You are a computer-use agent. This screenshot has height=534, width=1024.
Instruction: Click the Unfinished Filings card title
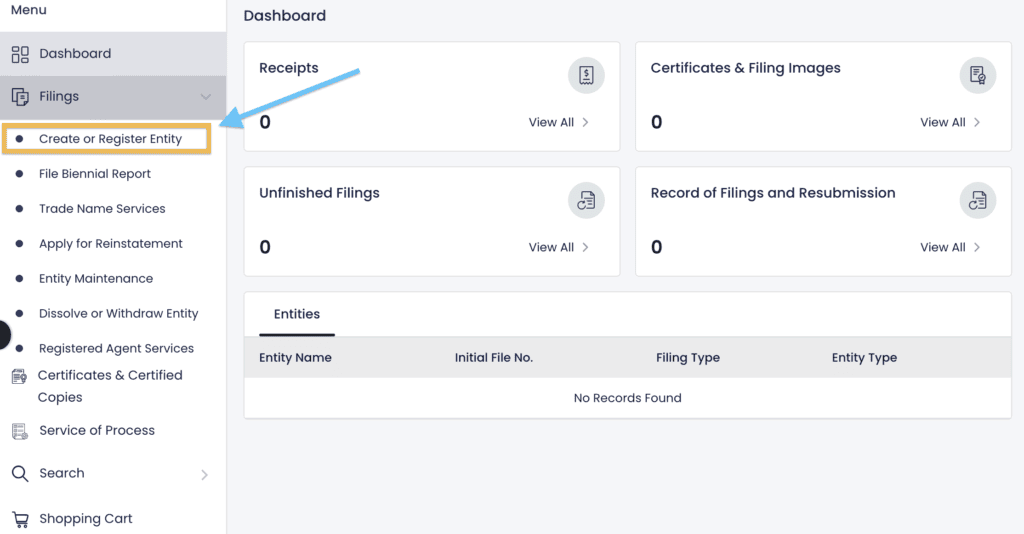(319, 193)
